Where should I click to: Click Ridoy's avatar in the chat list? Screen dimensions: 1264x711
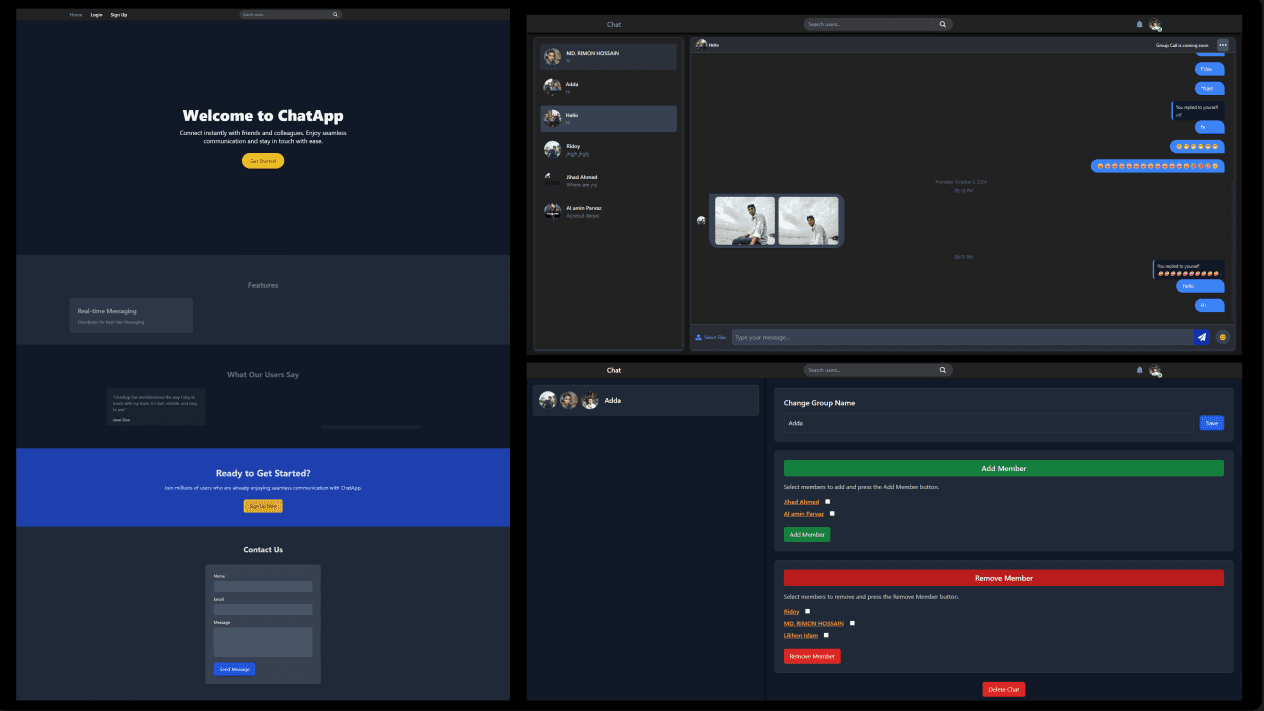pos(552,149)
